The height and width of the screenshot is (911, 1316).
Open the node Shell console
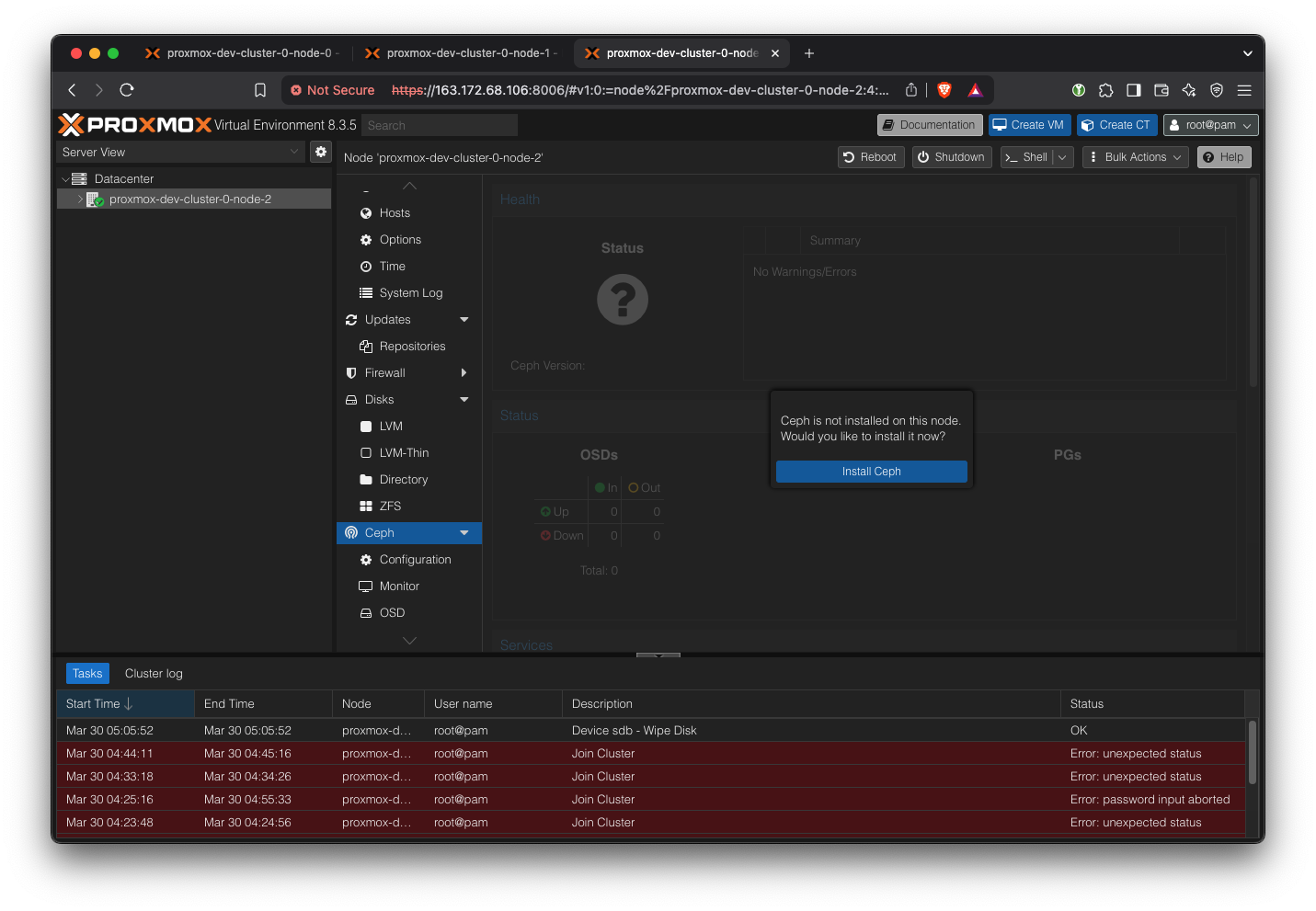point(1026,157)
